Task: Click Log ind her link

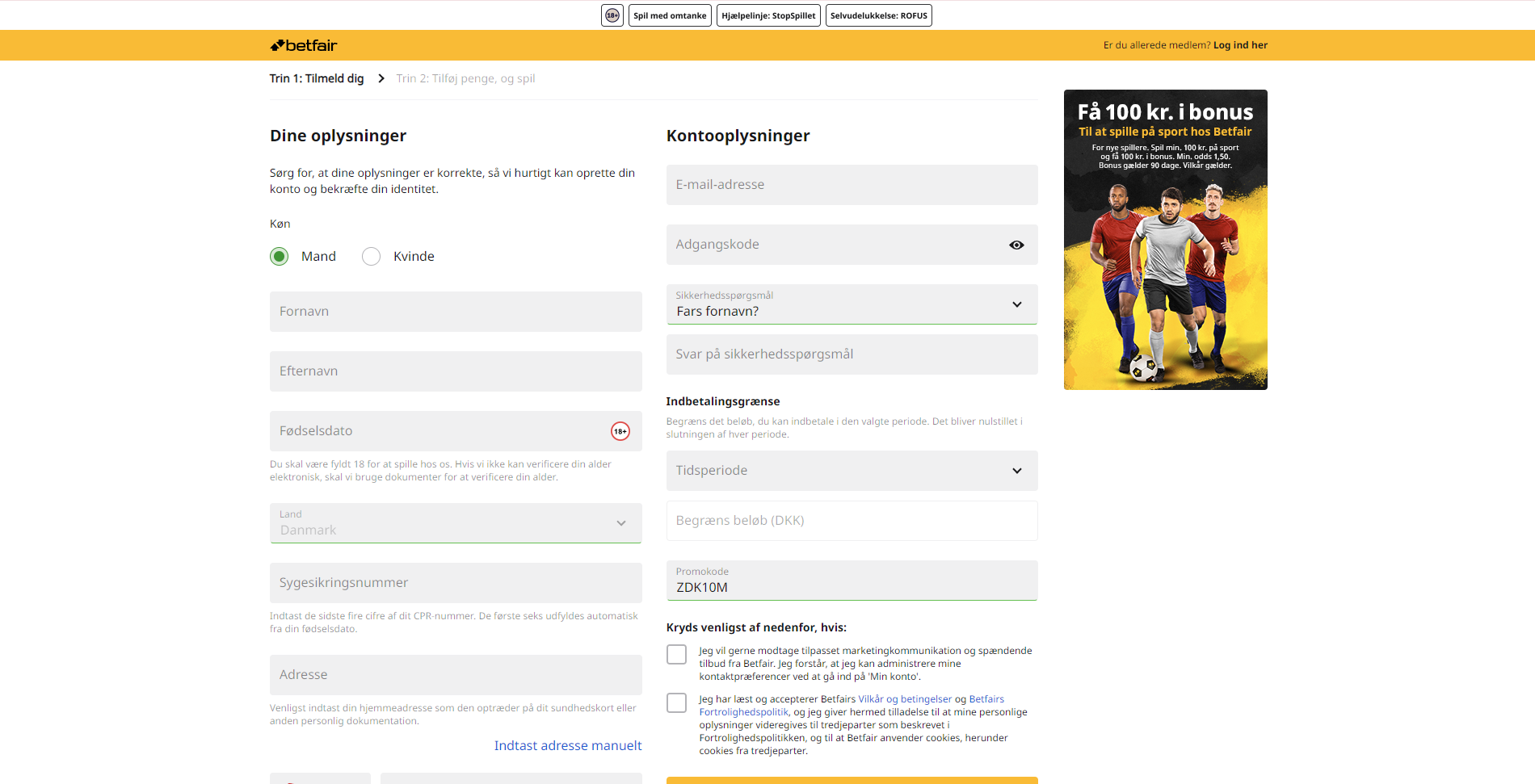Action: [1240, 45]
